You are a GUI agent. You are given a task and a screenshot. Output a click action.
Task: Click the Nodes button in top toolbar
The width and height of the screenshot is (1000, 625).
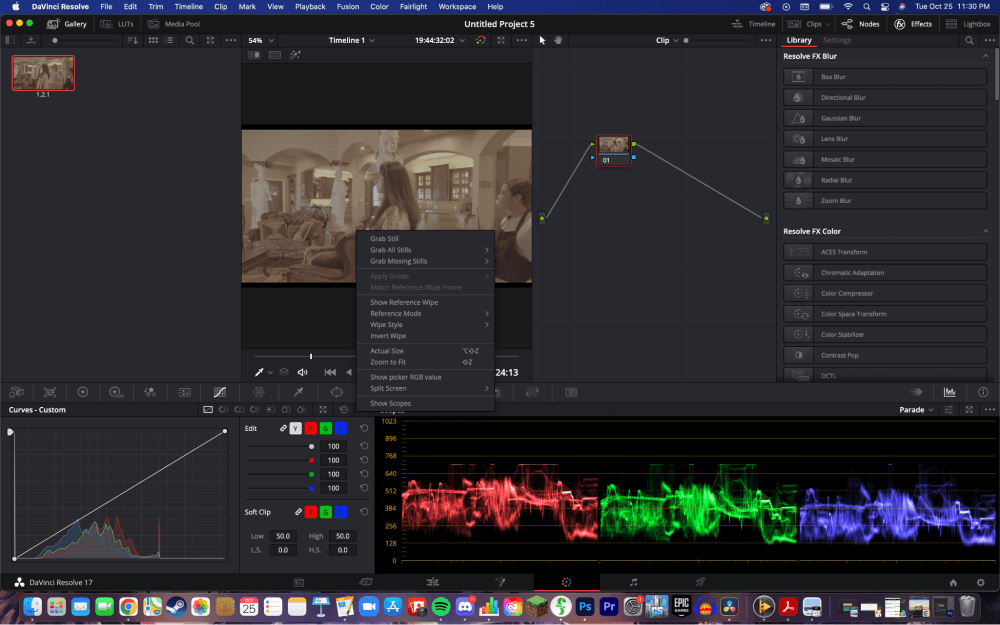click(860, 24)
